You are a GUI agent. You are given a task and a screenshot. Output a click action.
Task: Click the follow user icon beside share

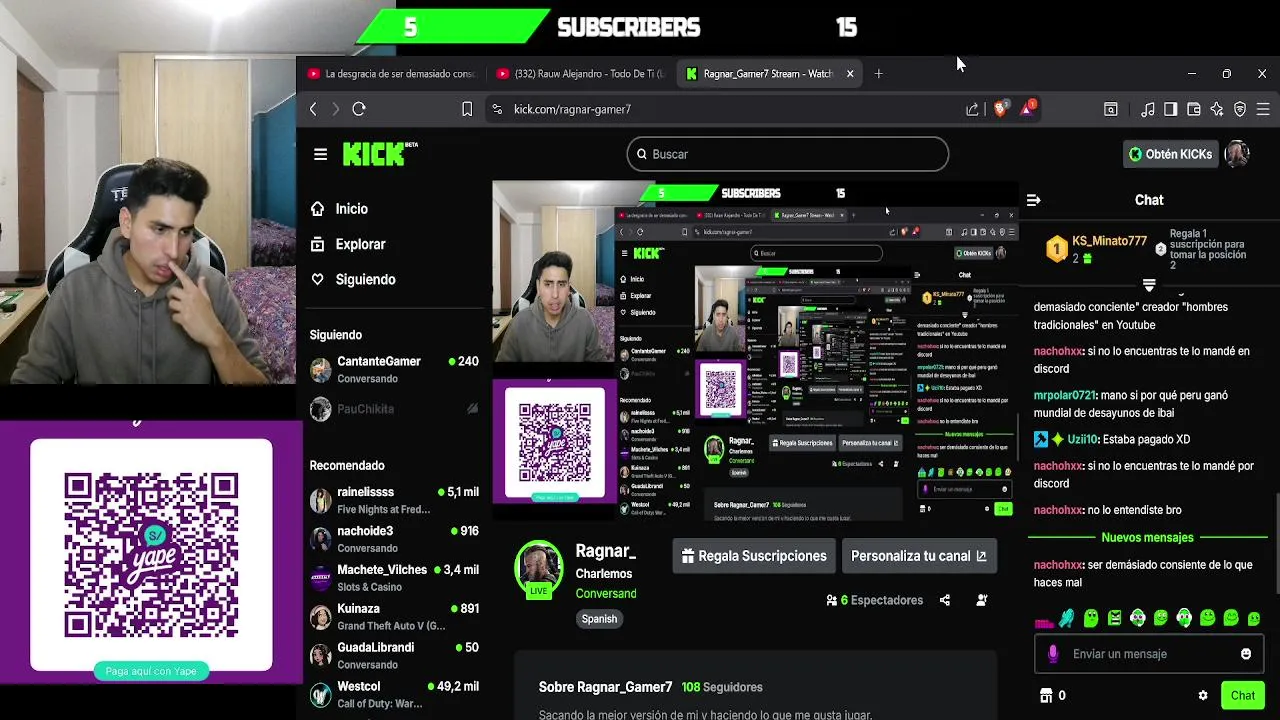coord(982,600)
